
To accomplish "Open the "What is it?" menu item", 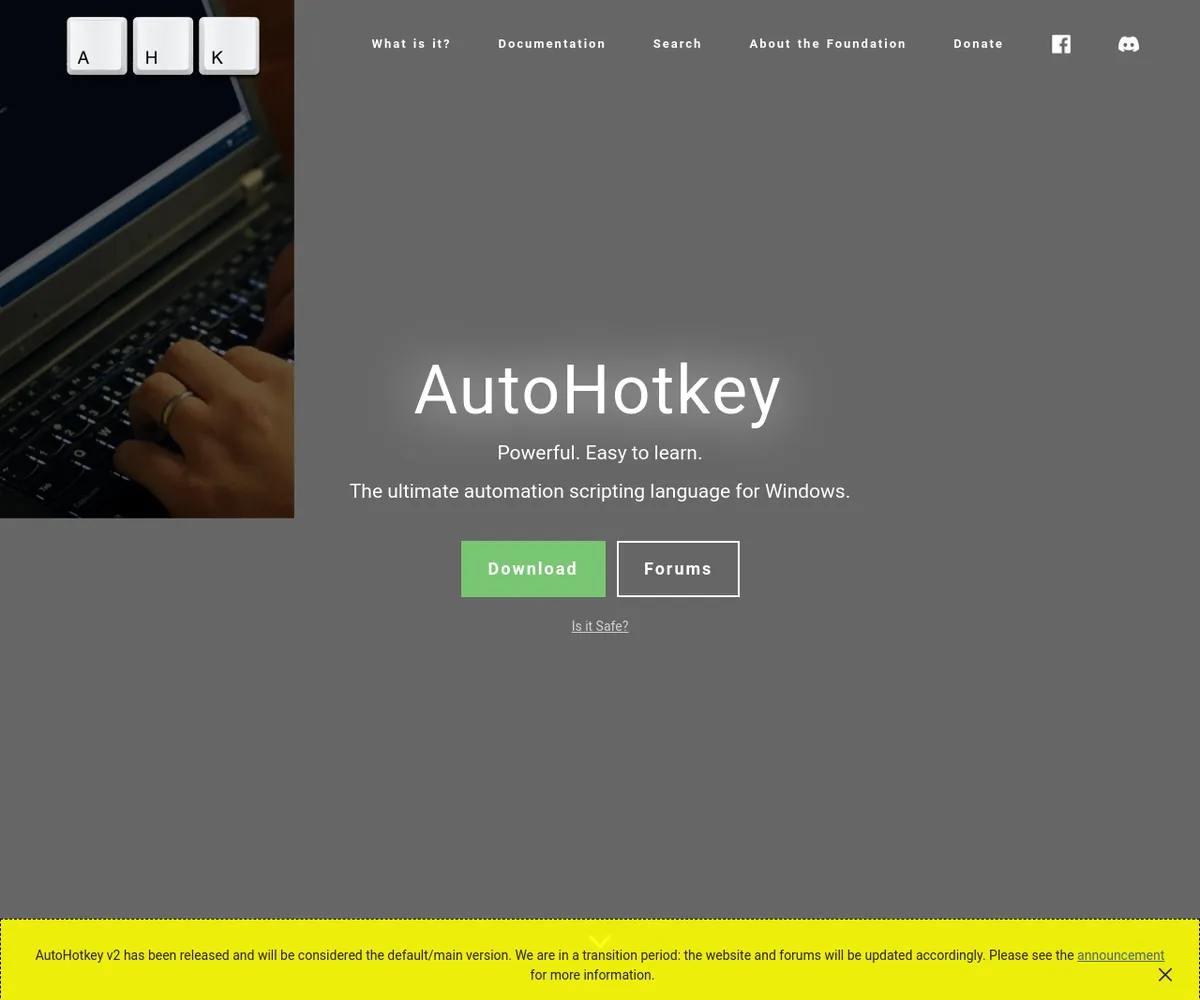I will pos(411,44).
